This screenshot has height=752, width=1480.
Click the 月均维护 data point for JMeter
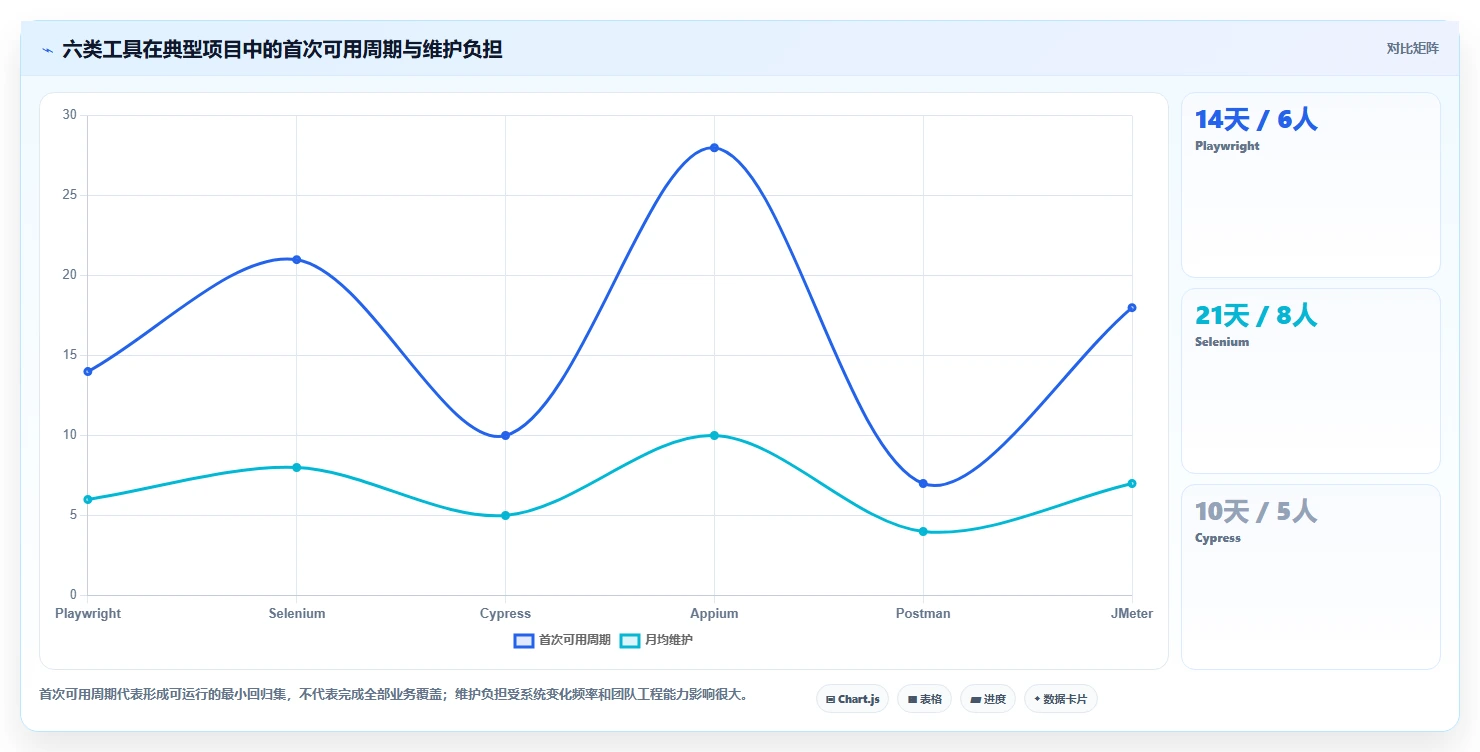(1132, 483)
